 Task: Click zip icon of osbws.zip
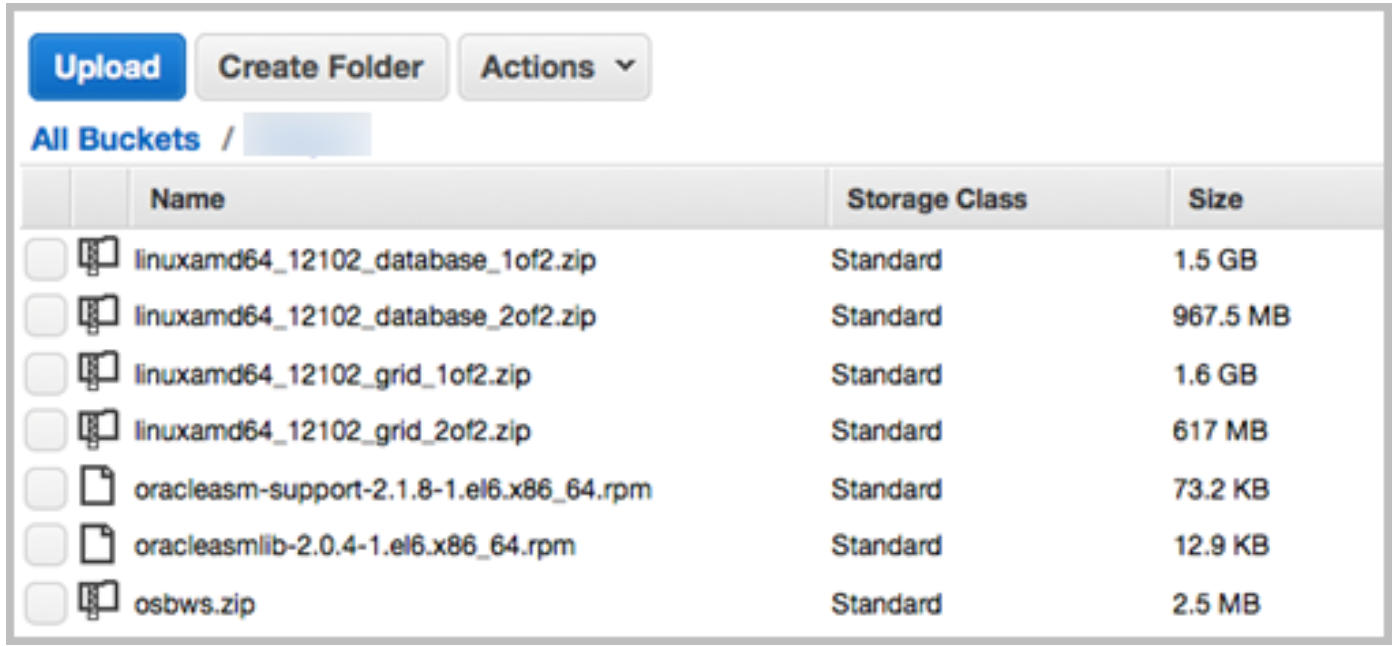98,602
